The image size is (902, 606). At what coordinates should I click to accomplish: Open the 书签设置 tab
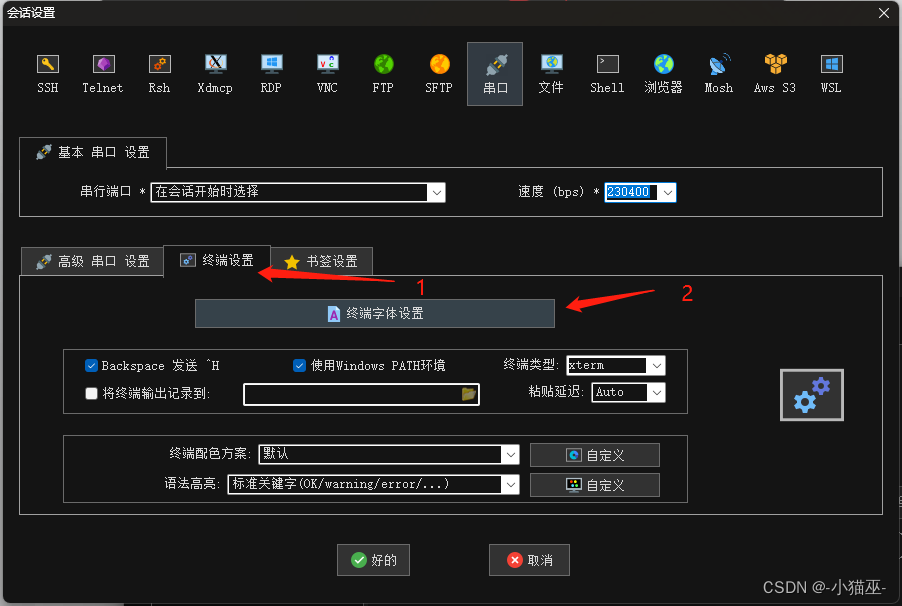click(321, 261)
